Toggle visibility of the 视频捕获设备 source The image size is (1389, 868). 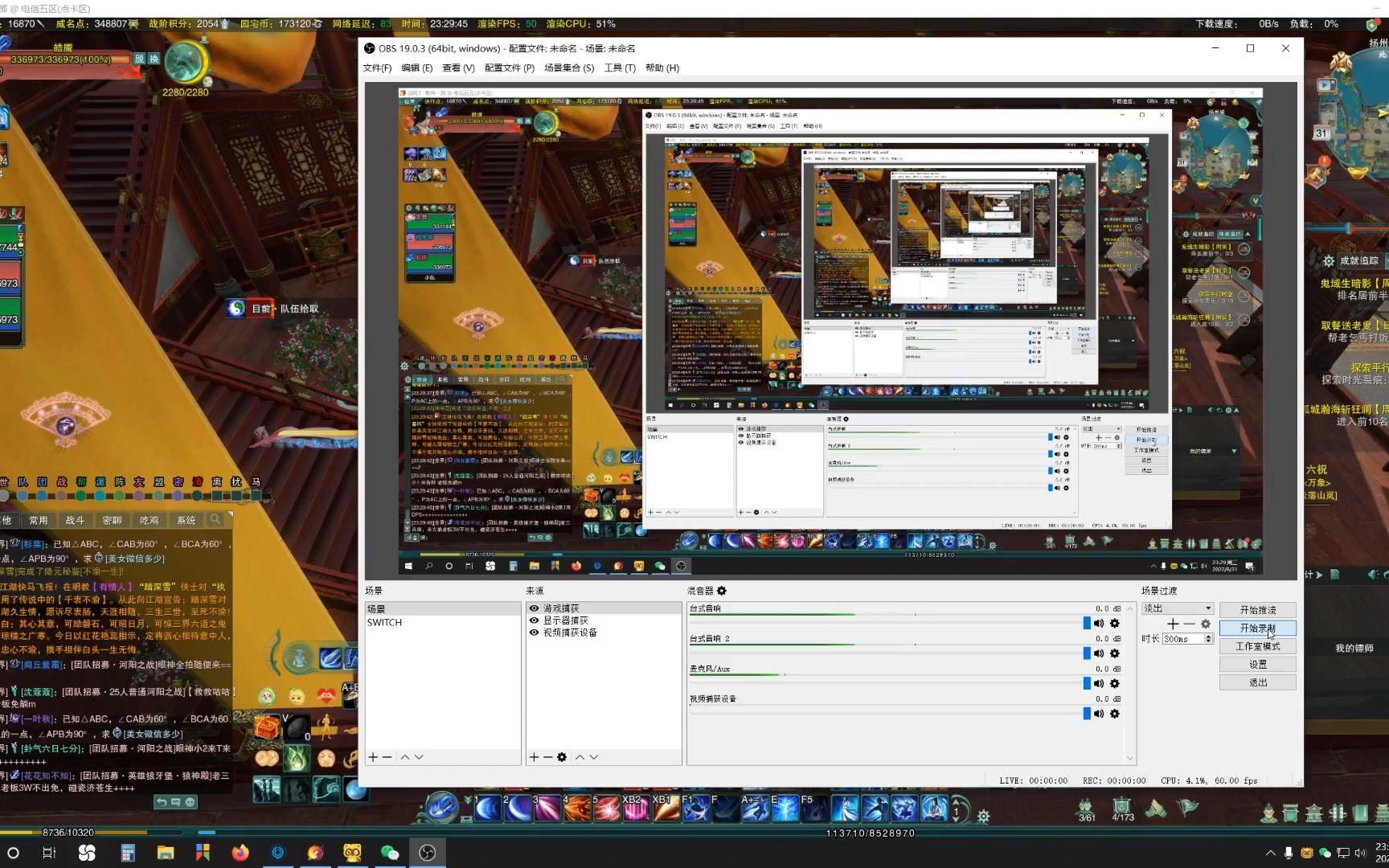[534, 633]
